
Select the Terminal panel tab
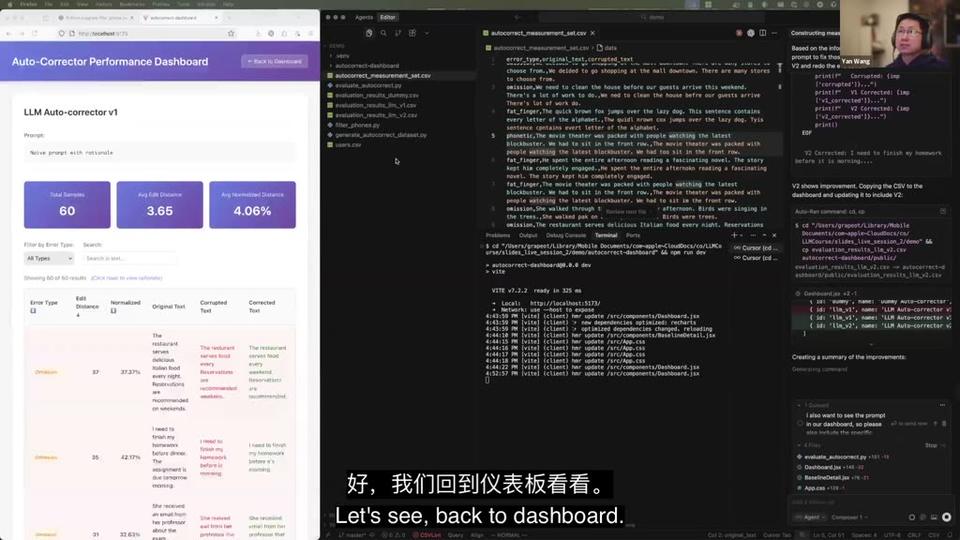pyautogui.click(x=606, y=235)
